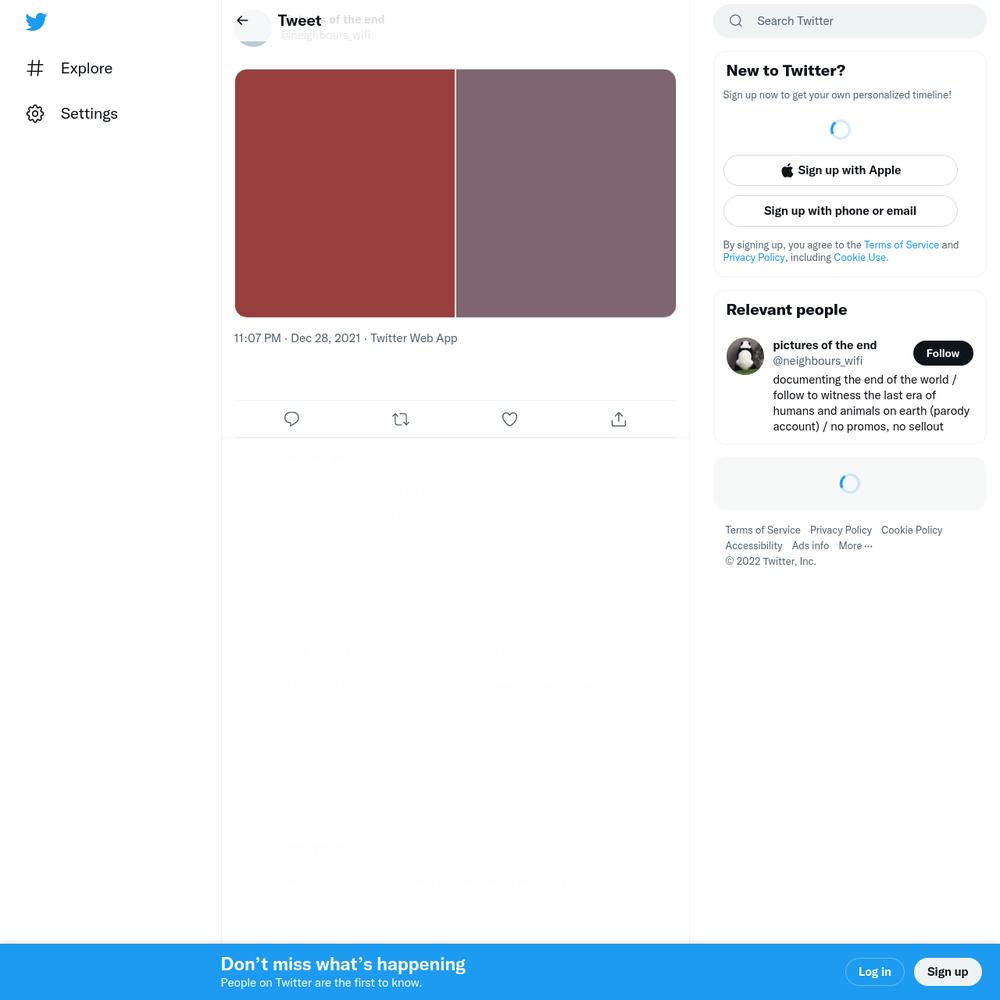Expand the More footer options
Viewport: 1000px width, 1000px height.
click(x=855, y=546)
